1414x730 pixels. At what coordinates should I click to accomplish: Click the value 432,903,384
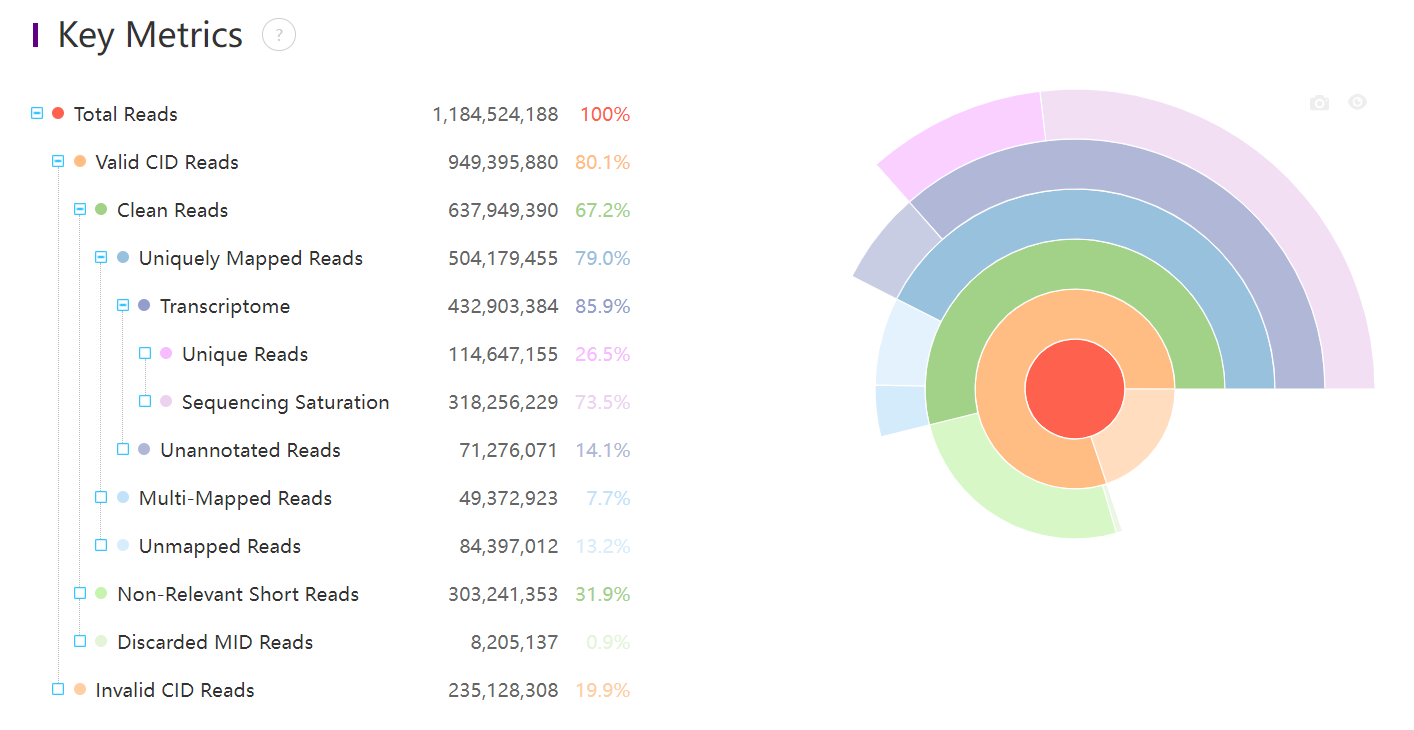[x=503, y=306]
